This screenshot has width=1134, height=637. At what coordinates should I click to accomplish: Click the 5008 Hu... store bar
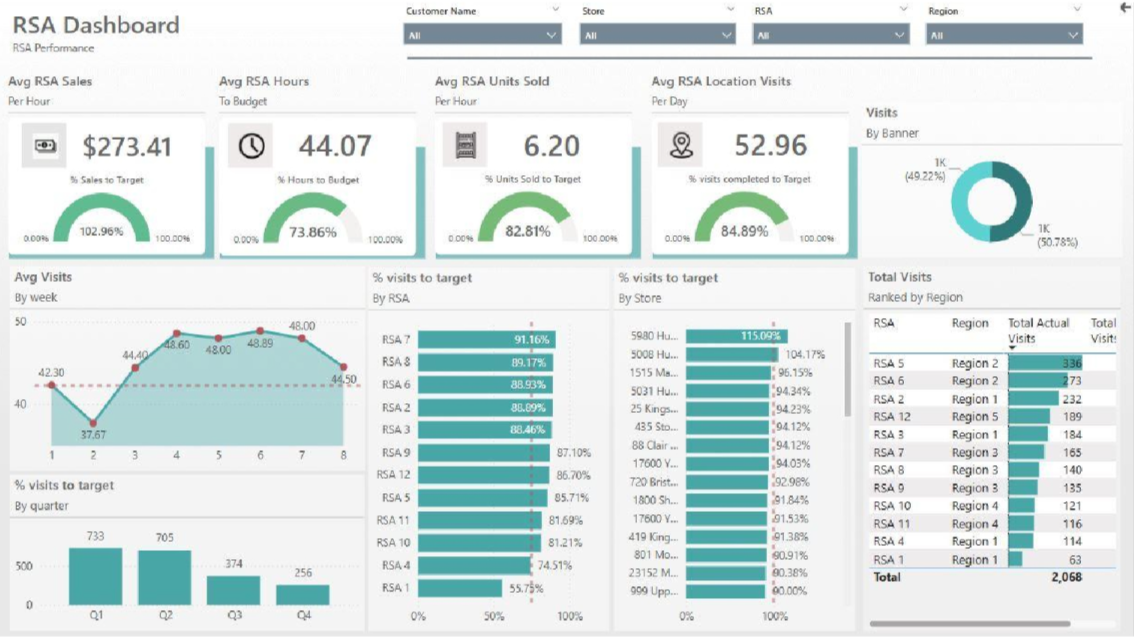pyautogui.click(x=732, y=354)
